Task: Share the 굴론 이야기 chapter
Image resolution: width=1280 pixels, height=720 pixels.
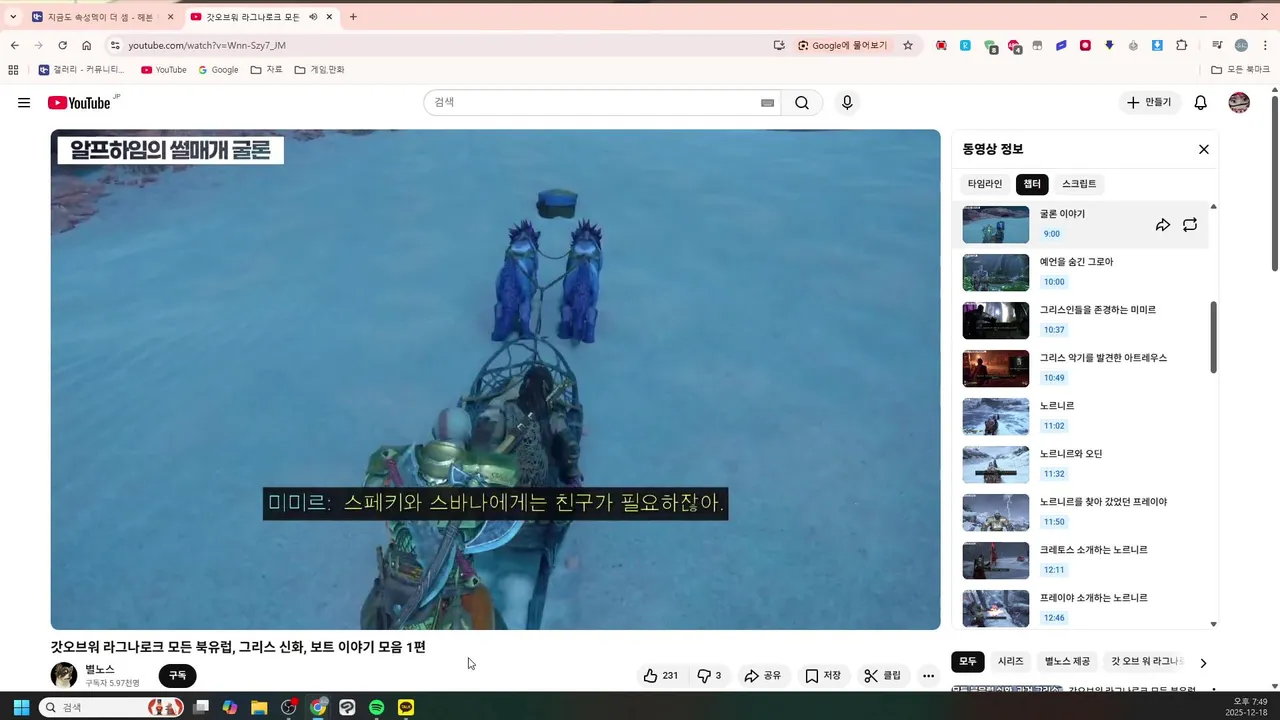Action: point(1163,225)
